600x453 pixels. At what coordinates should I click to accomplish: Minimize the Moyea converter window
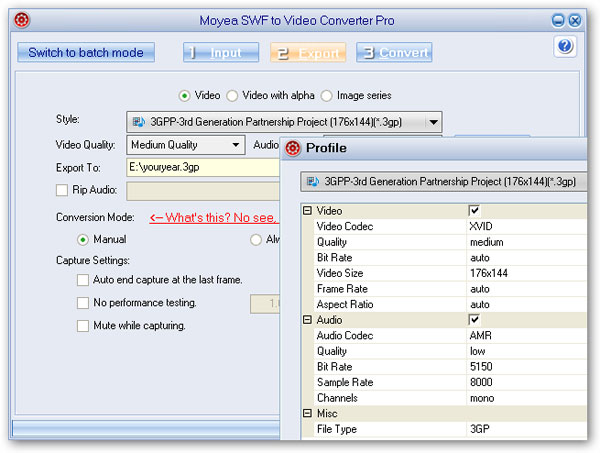[x=558, y=20]
